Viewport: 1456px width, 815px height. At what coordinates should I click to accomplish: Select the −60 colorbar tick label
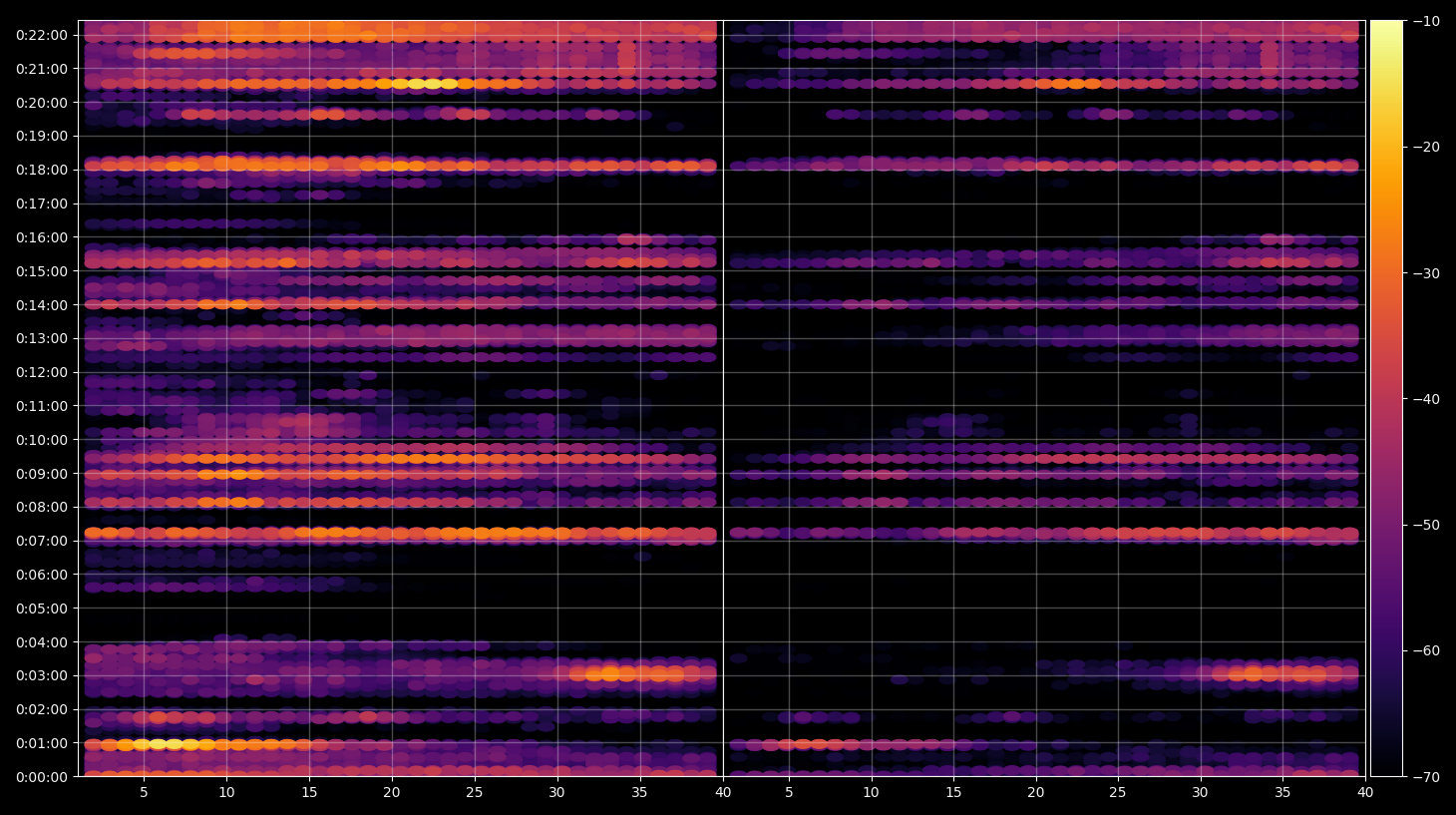click(1427, 650)
